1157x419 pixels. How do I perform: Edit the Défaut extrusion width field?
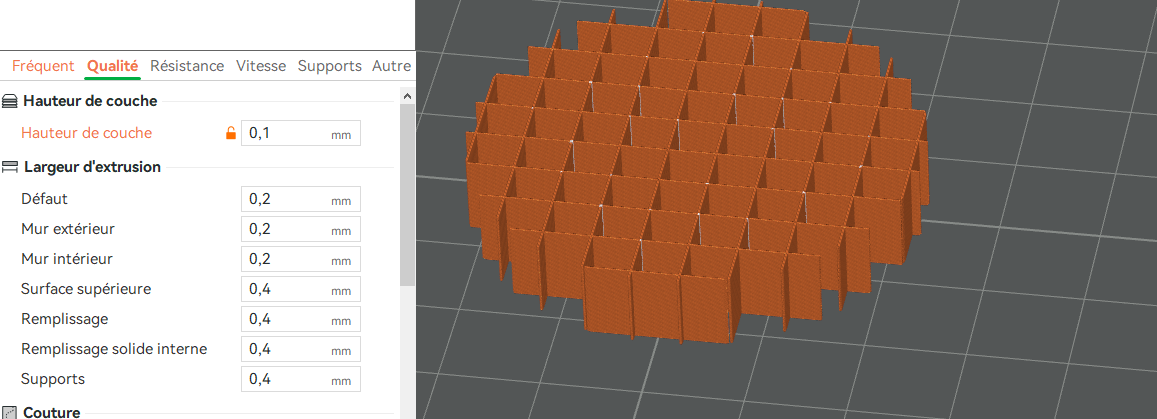tap(301, 199)
